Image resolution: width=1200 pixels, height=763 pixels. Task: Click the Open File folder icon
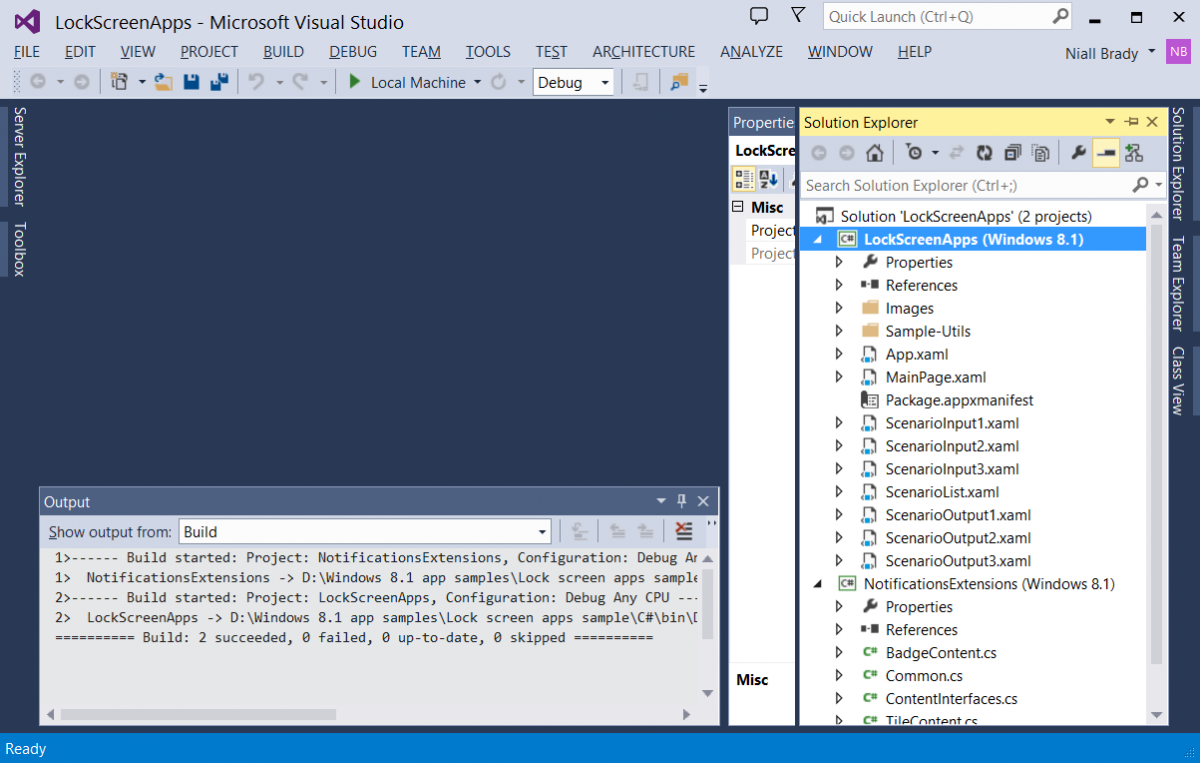(x=163, y=82)
